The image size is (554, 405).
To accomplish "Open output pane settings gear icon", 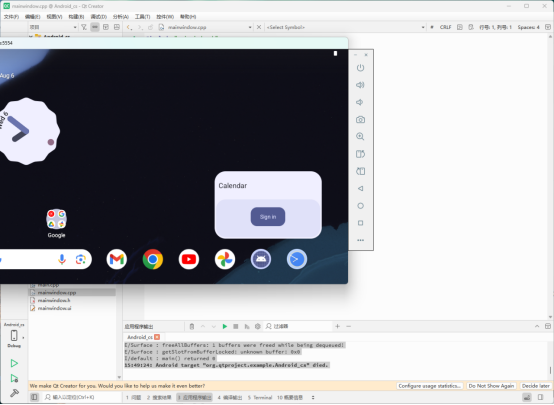I will pyautogui.click(x=258, y=327).
